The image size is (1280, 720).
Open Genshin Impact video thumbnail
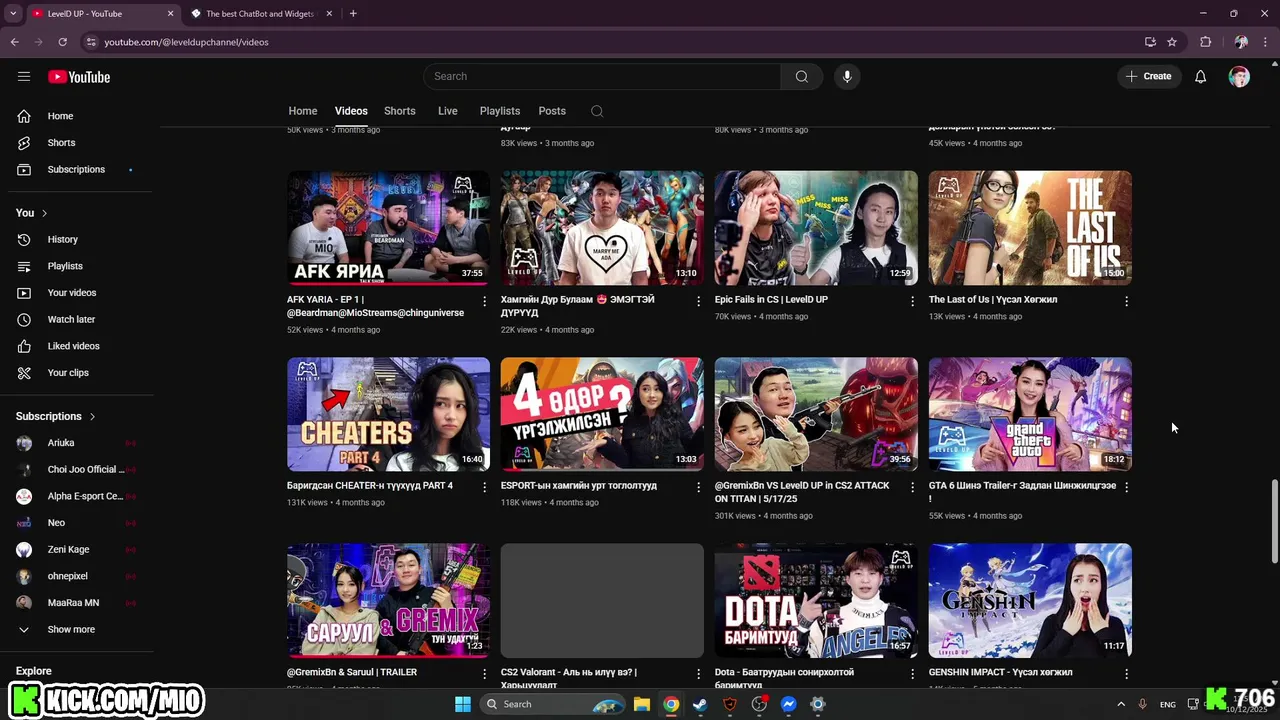click(x=1030, y=600)
